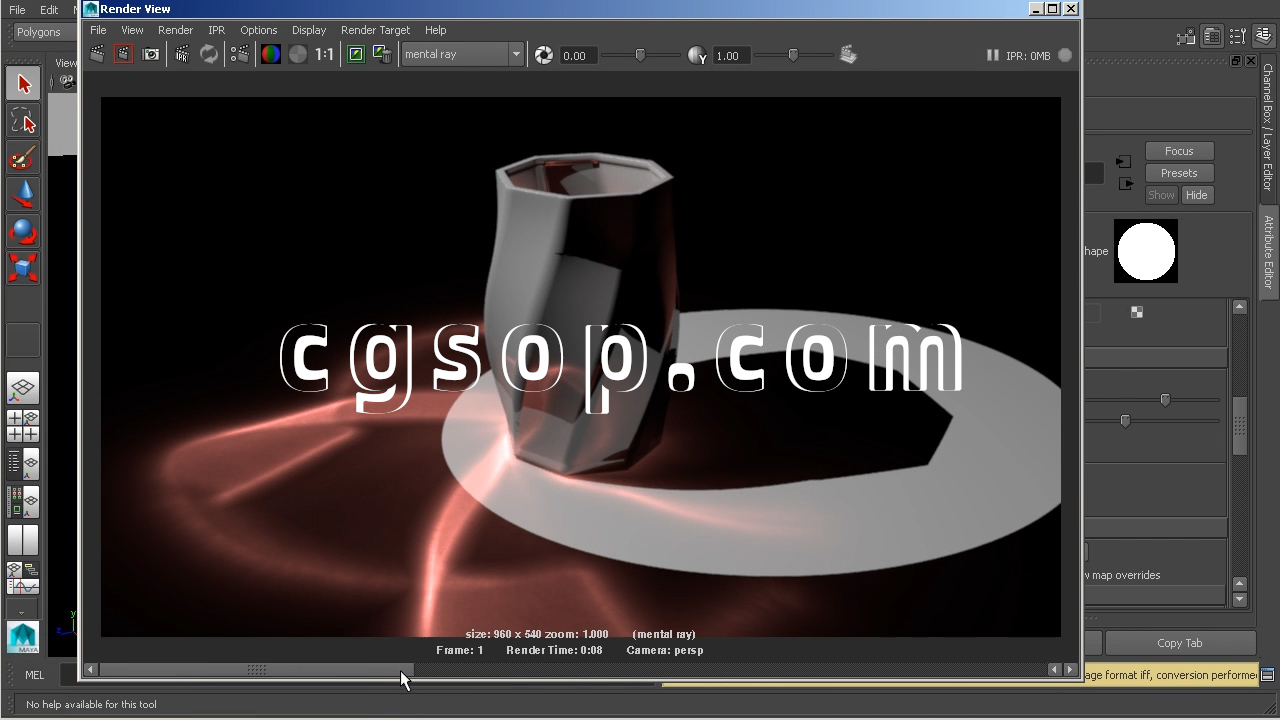Switch to single perspective view layout
Image resolution: width=1280 pixels, height=720 pixels.
23,389
